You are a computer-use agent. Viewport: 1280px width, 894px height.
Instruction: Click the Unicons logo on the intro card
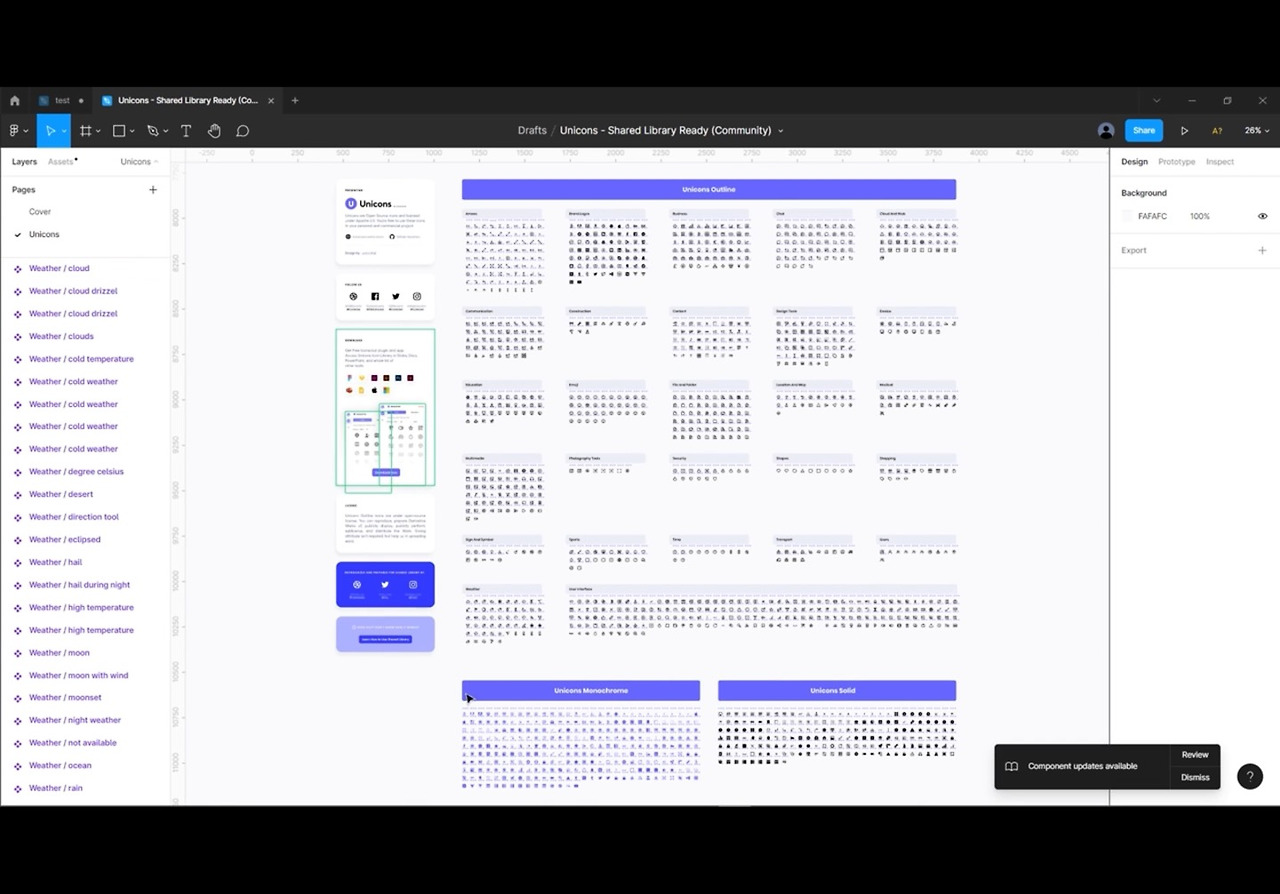[x=351, y=204]
